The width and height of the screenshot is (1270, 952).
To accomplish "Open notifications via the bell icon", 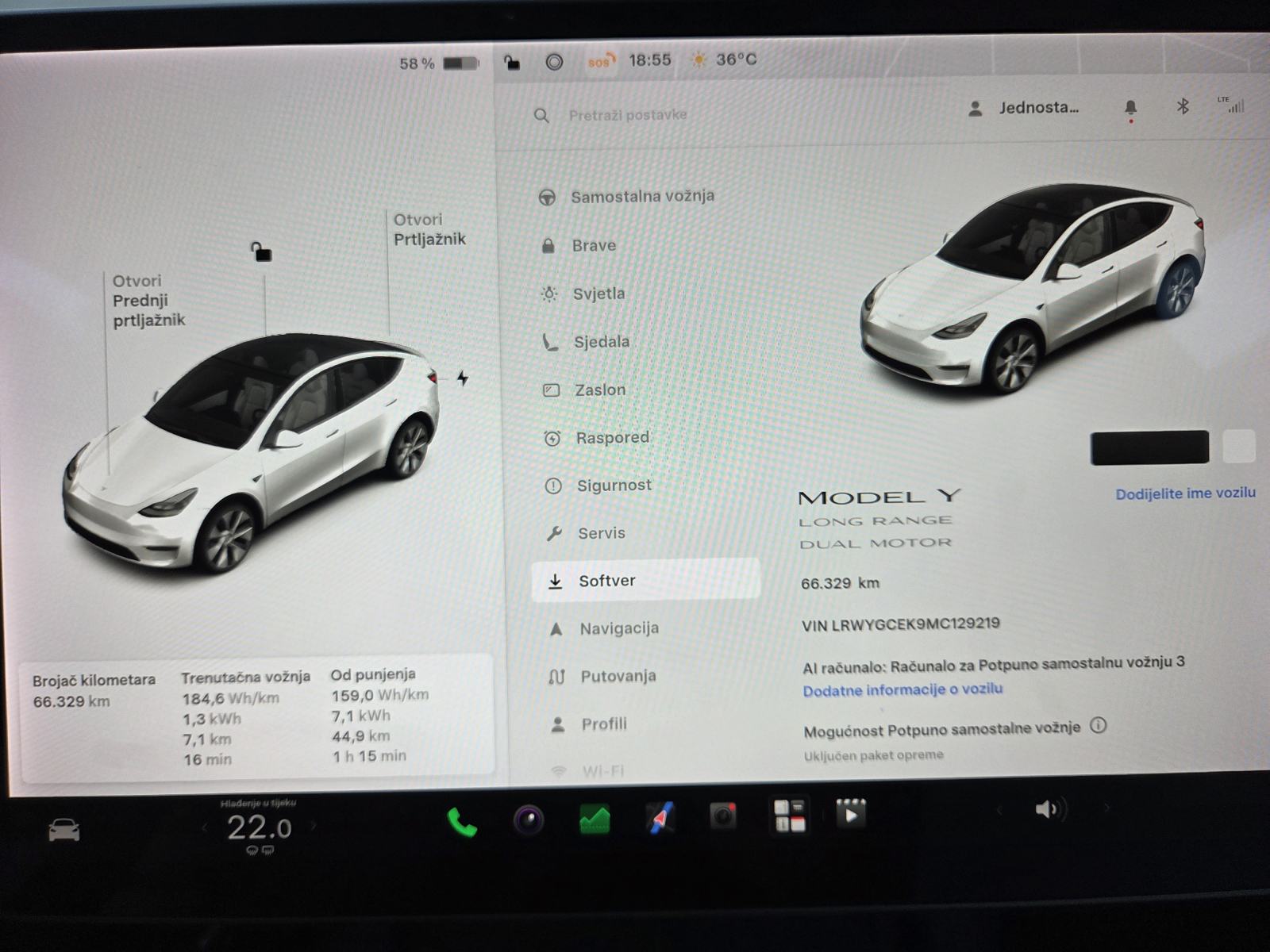I will (1130, 108).
